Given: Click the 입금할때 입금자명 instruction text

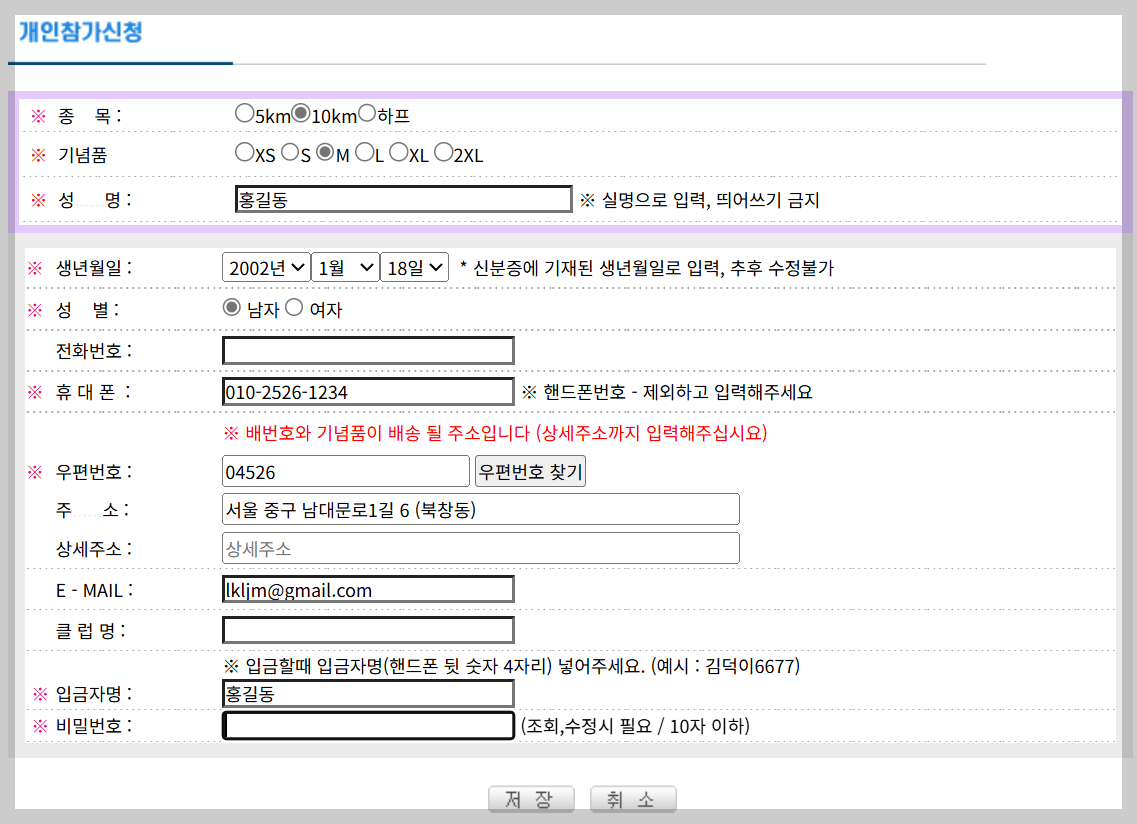Looking at the screenshot, I should pyautogui.click(x=512, y=666).
